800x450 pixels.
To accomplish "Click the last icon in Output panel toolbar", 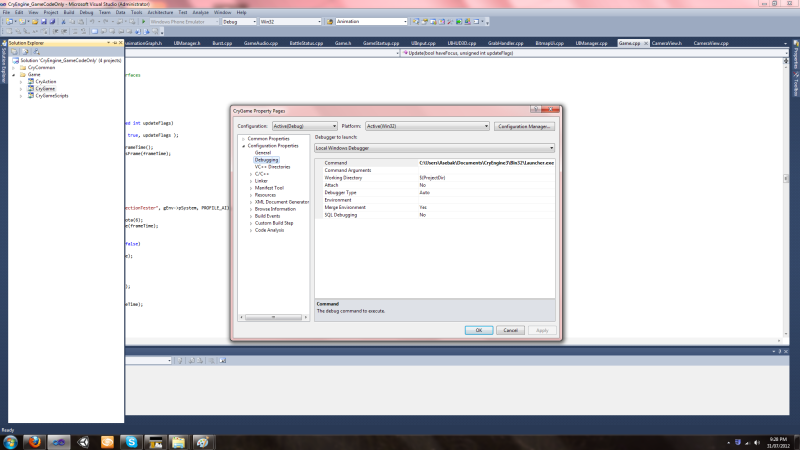I will point(223,361).
